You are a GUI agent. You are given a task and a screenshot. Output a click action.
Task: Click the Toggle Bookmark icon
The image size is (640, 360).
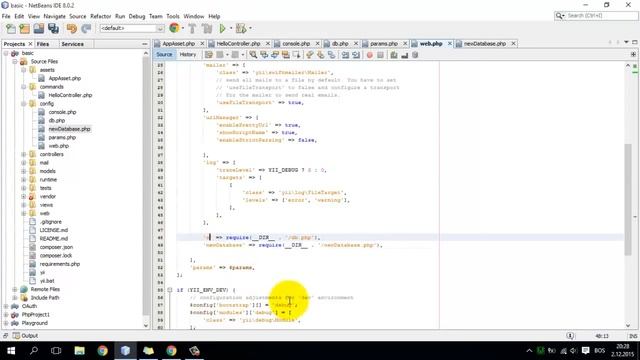point(331,55)
